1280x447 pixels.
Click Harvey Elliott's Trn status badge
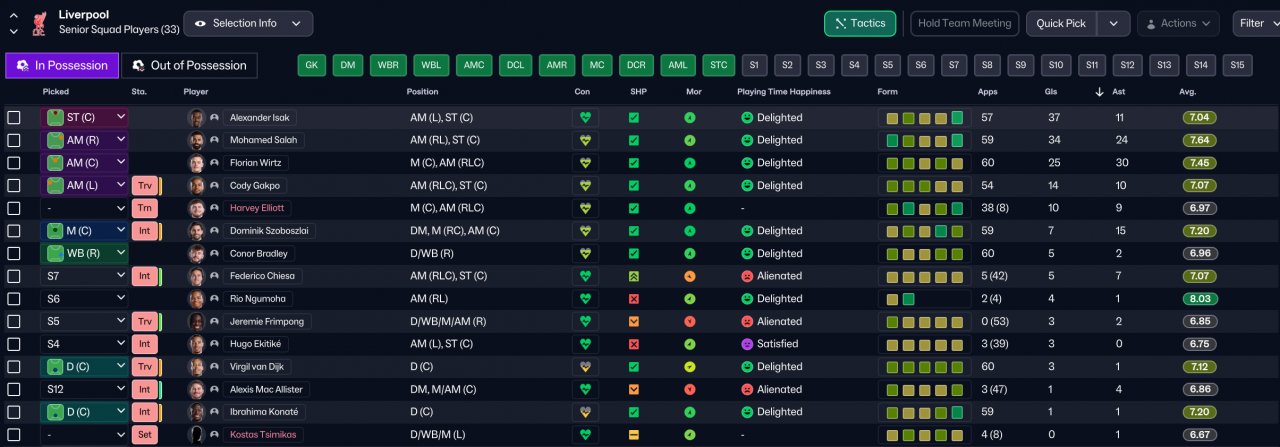pos(144,208)
